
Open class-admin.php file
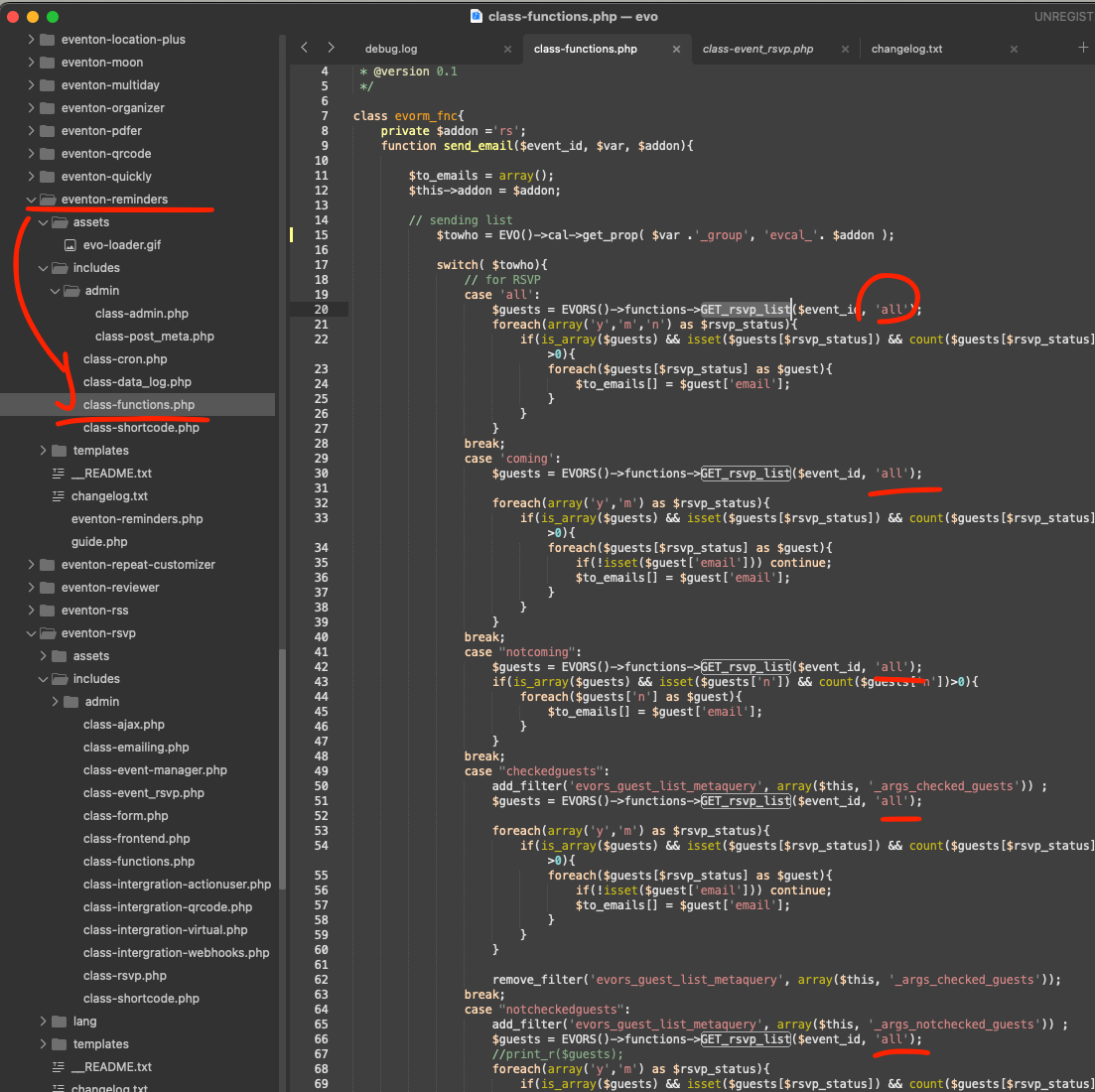(x=142, y=314)
